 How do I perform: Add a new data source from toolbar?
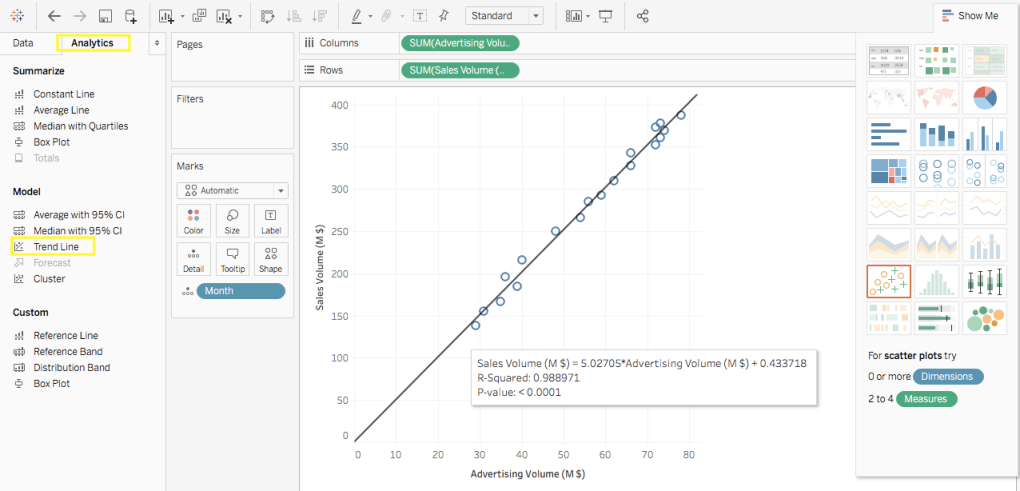point(130,16)
